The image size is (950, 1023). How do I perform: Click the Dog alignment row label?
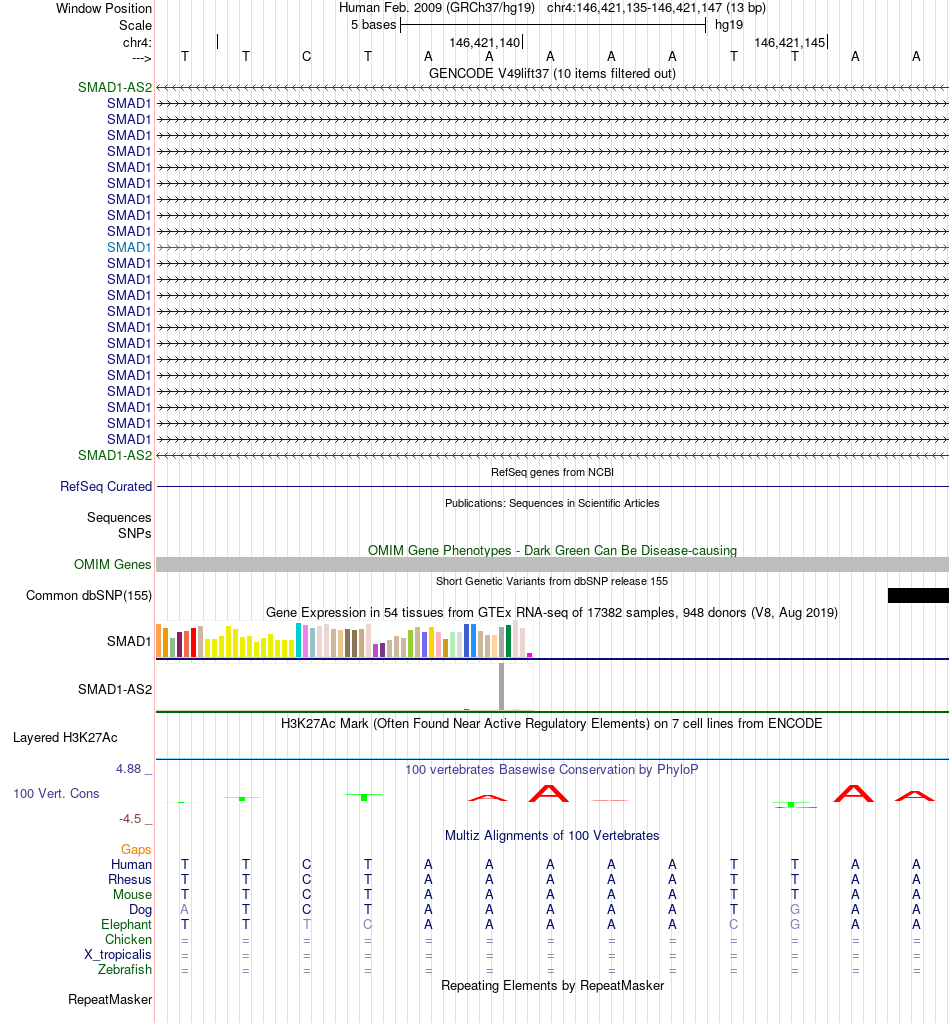point(140,909)
